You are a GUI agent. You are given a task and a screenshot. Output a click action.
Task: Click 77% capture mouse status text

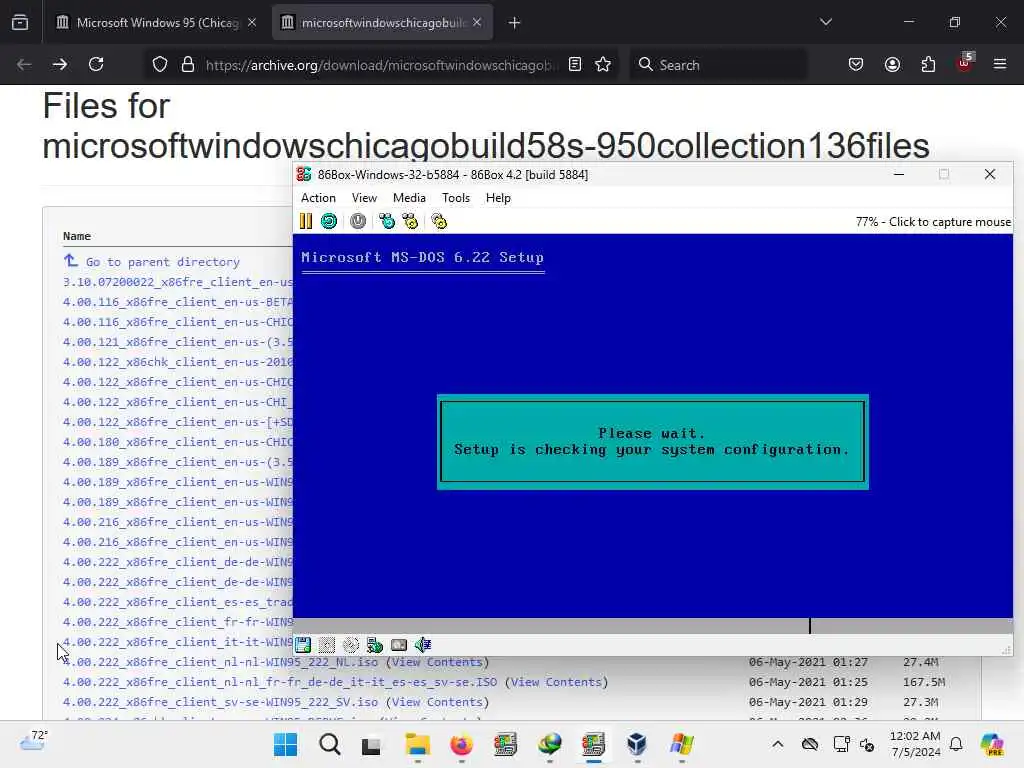[933, 222]
